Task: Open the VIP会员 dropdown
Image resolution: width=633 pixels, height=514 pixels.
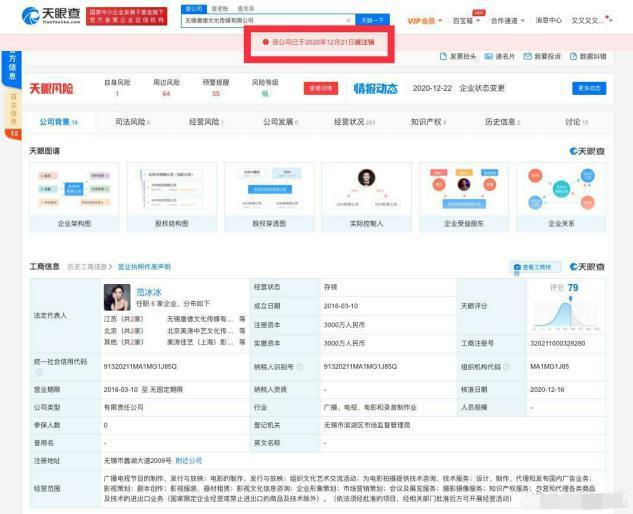Action: point(425,21)
